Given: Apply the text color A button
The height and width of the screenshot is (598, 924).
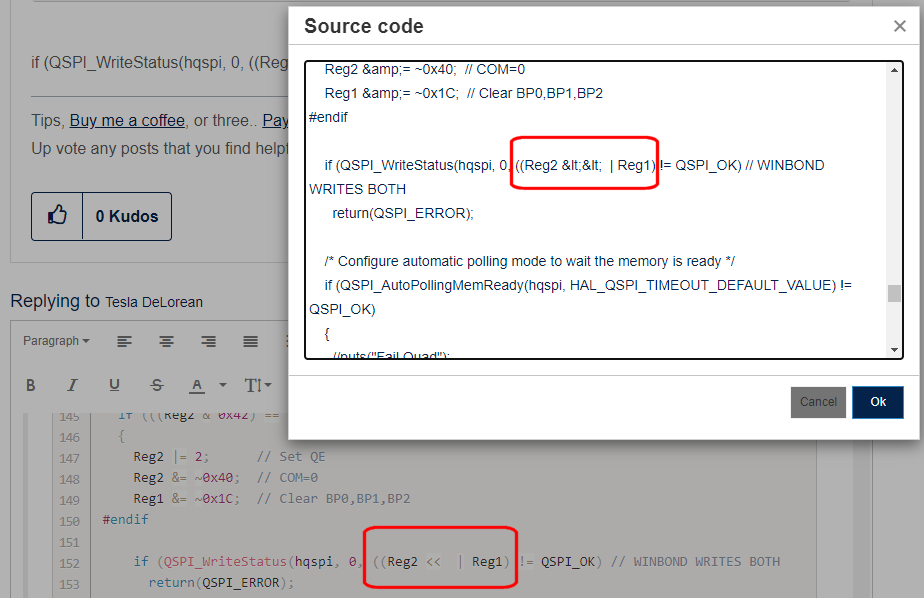Looking at the screenshot, I should [197, 385].
